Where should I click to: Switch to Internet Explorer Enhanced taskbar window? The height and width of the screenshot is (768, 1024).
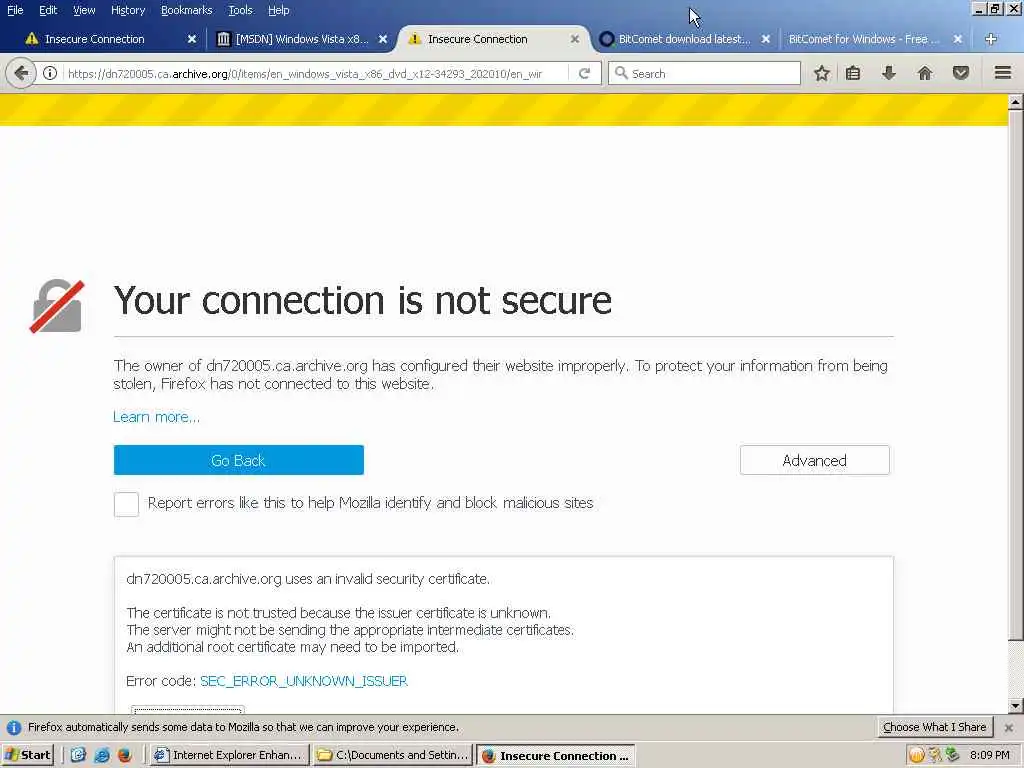tap(229, 755)
